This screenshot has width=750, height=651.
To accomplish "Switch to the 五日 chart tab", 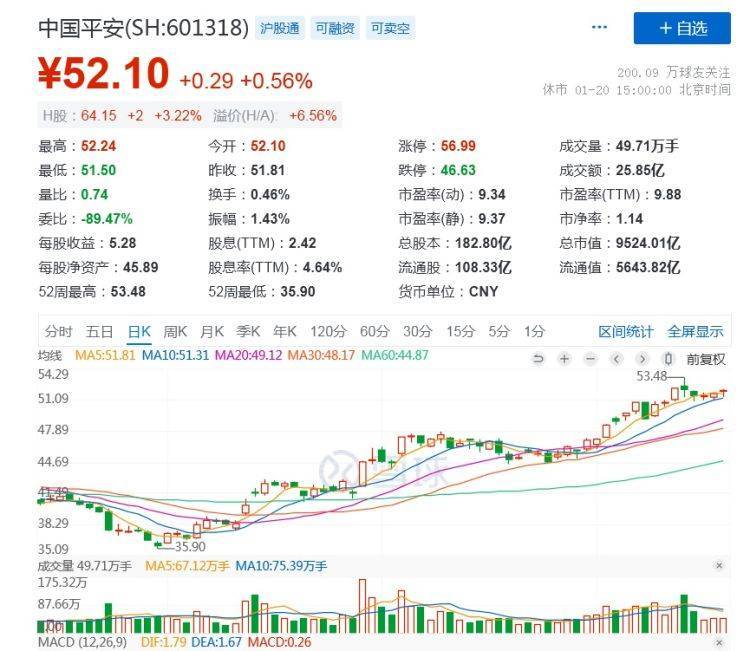I will 99,331.
